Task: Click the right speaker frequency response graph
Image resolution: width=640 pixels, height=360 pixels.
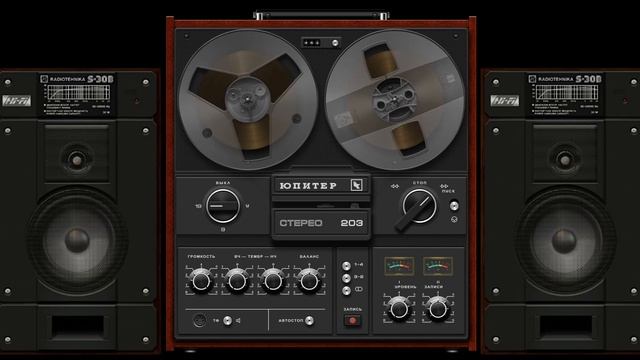Action: point(567,93)
